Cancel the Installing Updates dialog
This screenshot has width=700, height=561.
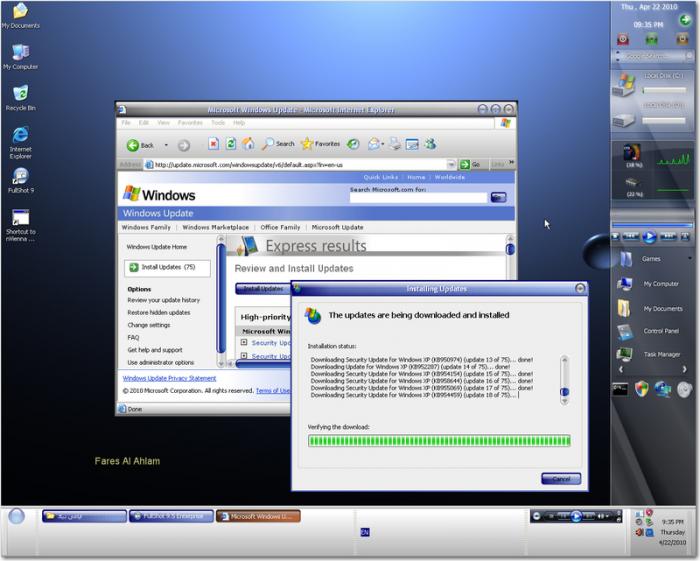560,478
